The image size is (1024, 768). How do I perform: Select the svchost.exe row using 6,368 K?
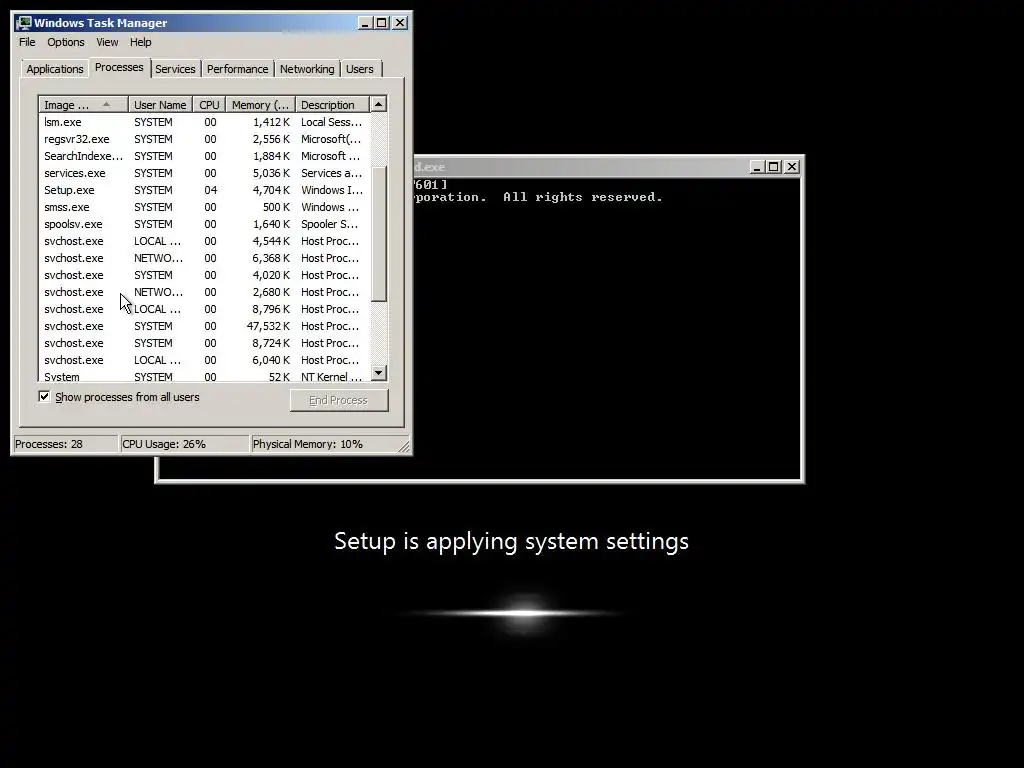coord(204,258)
